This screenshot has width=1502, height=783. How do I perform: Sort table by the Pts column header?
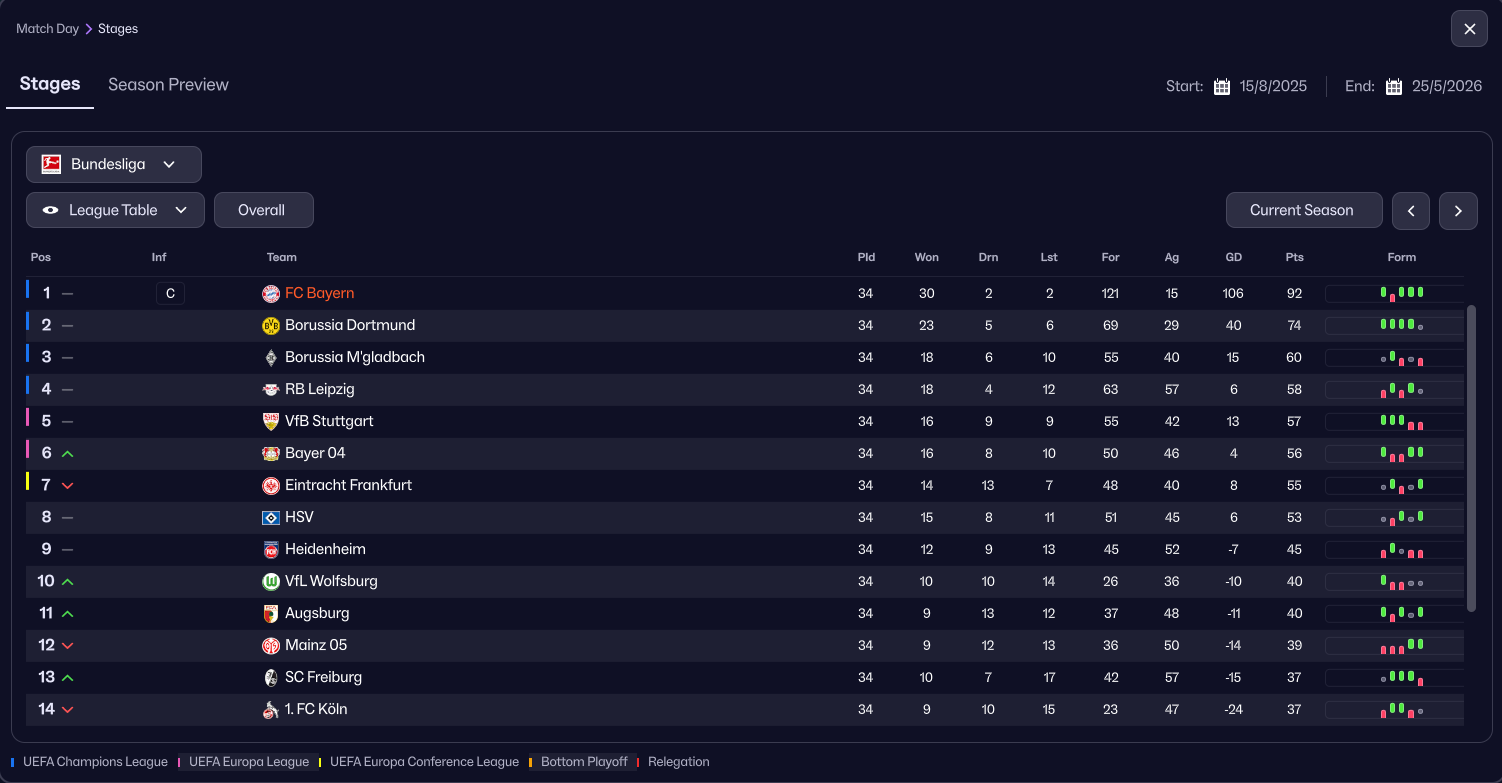click(x=1294, y=257)
